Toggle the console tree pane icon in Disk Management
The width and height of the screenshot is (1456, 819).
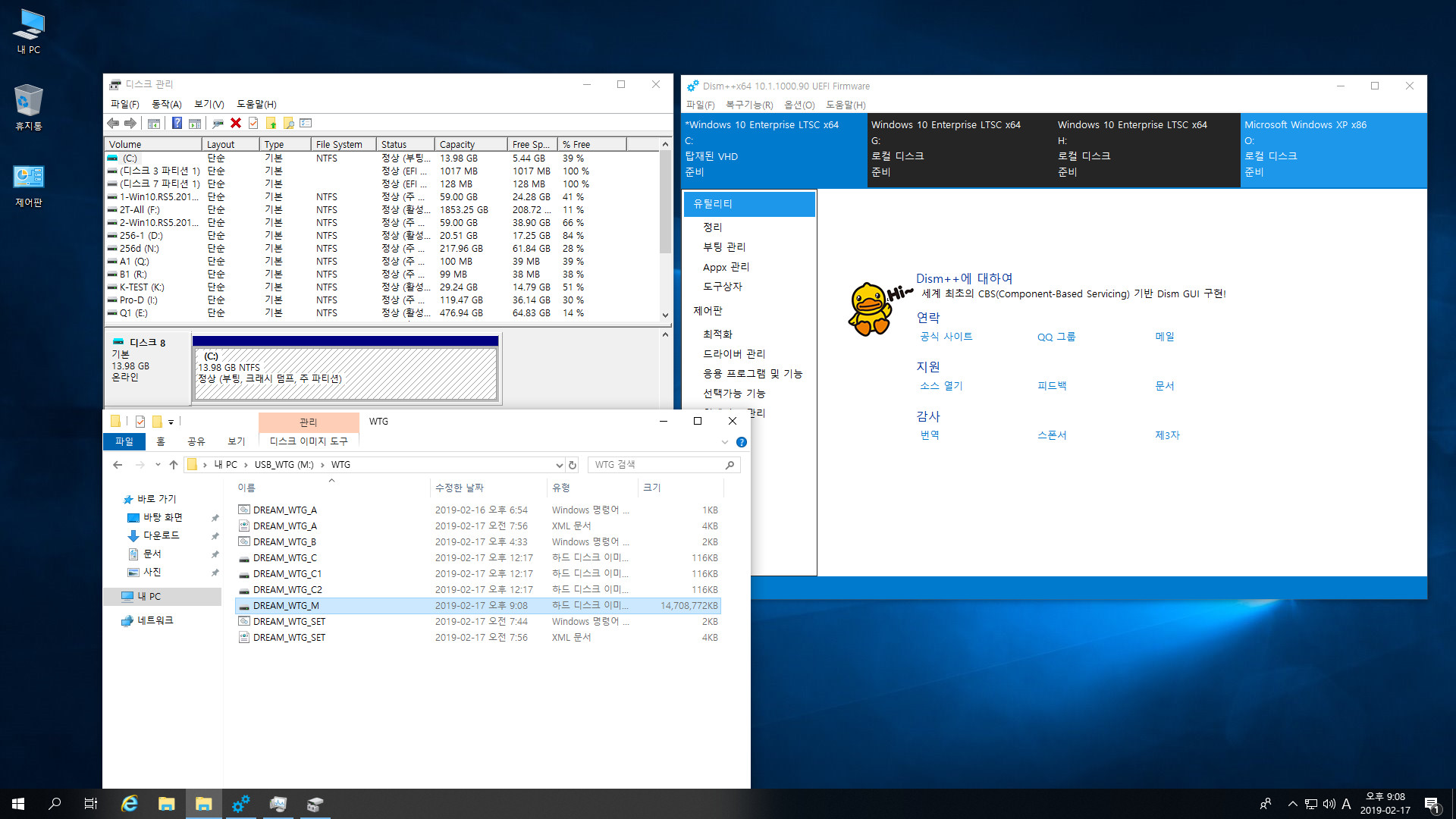pos(154,124)
